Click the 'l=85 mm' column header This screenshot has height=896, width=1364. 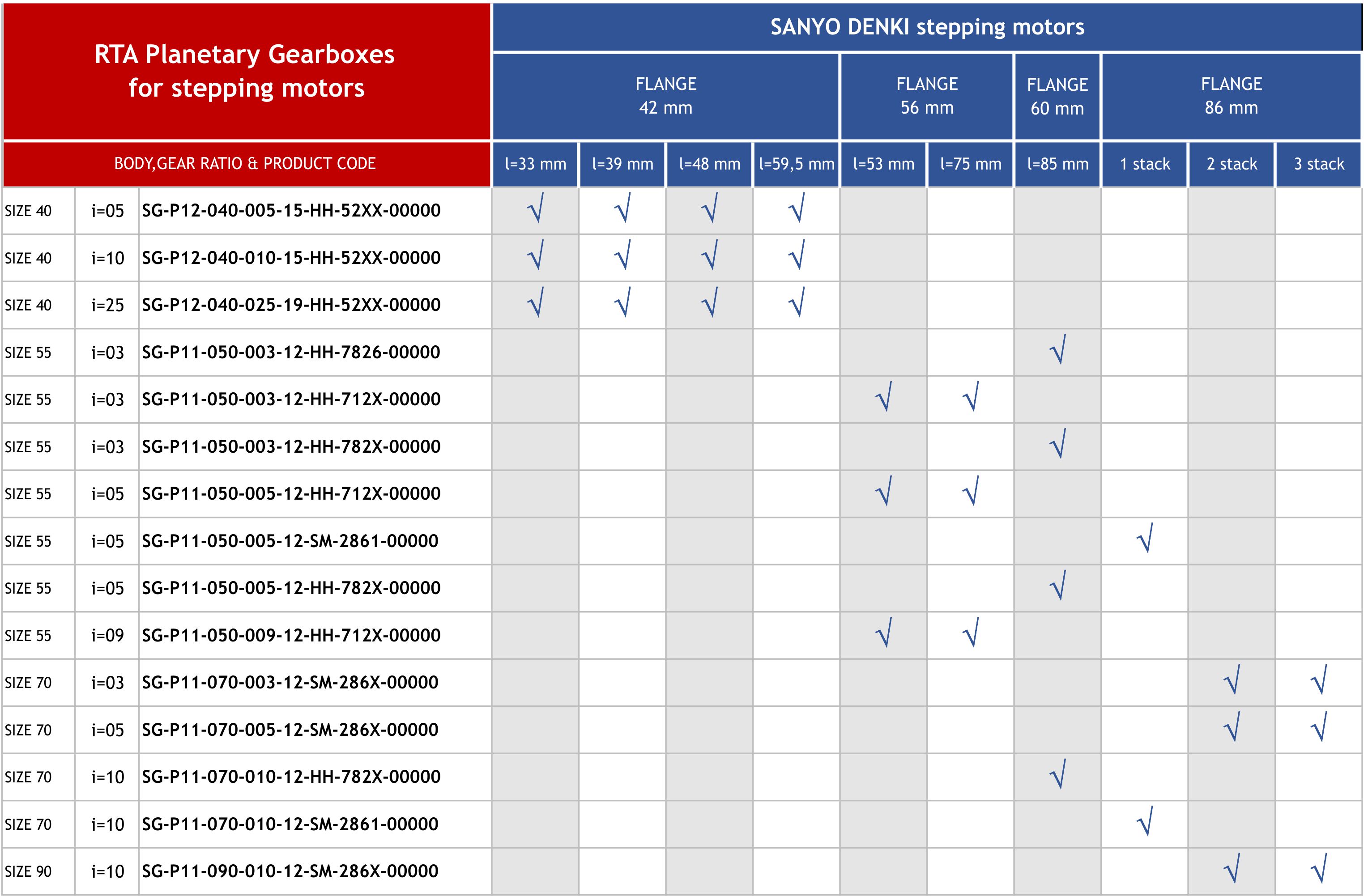[1057, 164]
